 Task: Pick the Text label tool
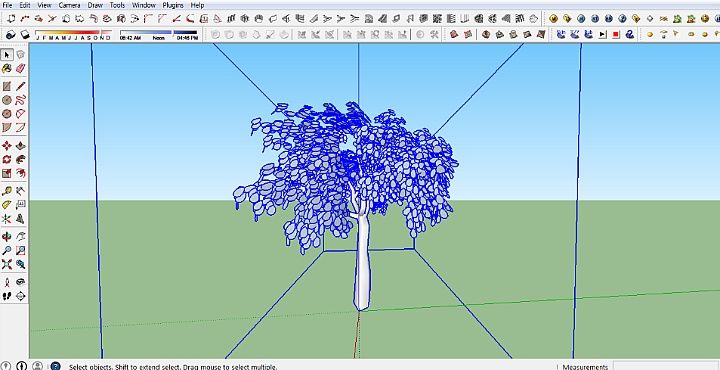click(x=20, y=205)
